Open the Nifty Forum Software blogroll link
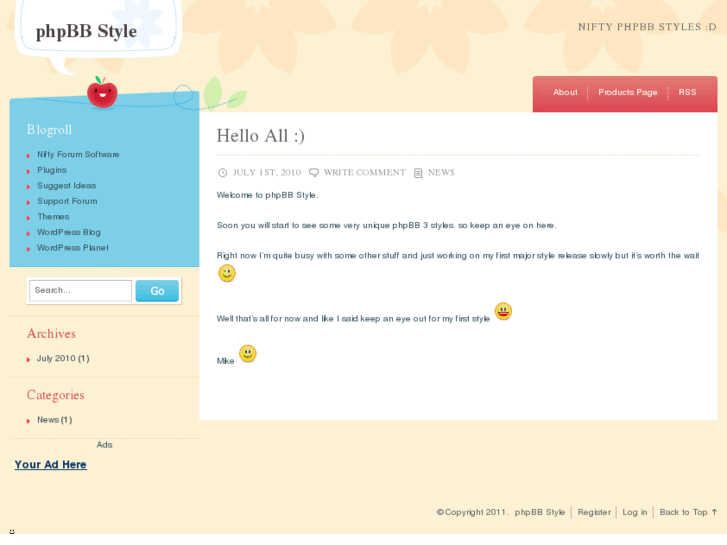Viewport: 727px width, 545px height. 78,154
